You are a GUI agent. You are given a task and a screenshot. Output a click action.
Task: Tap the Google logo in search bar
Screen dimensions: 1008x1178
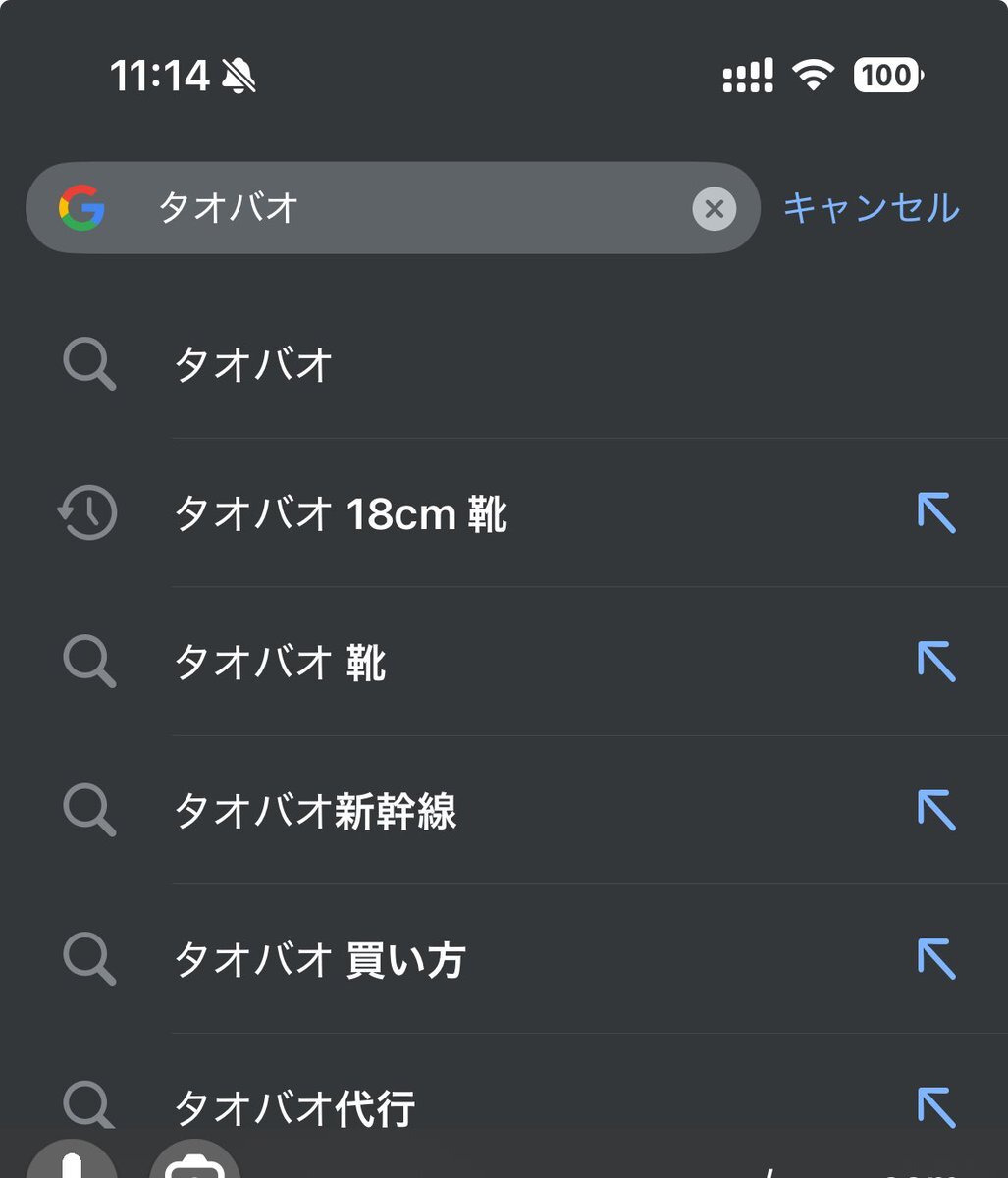81,208
